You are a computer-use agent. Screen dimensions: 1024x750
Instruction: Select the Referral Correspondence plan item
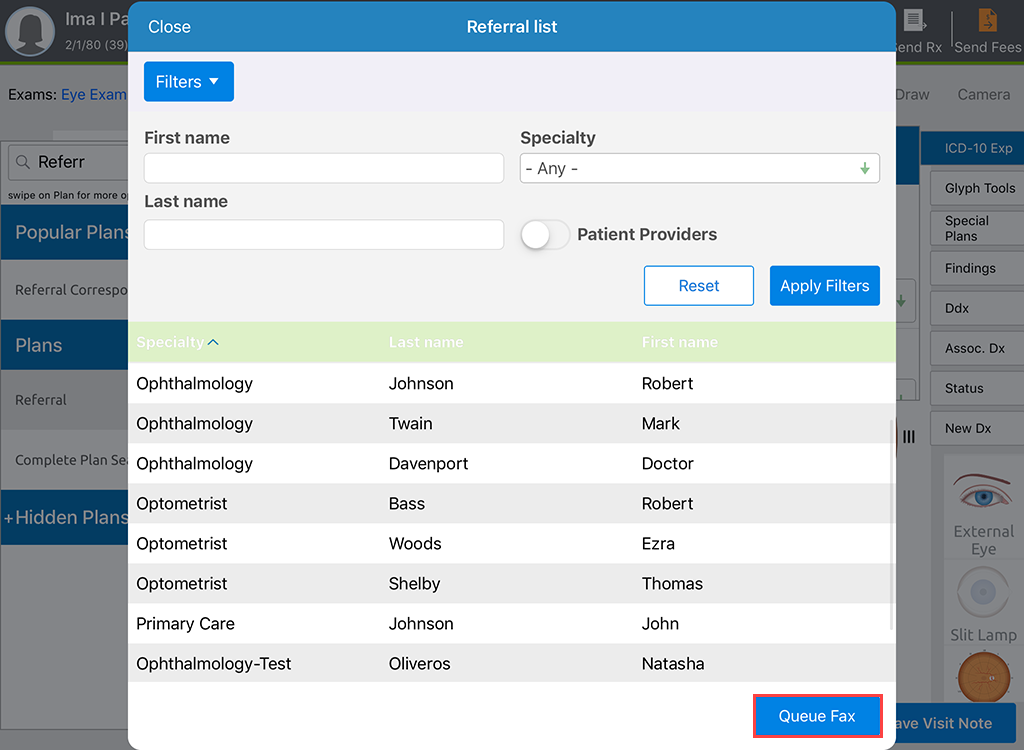[65, 289]
